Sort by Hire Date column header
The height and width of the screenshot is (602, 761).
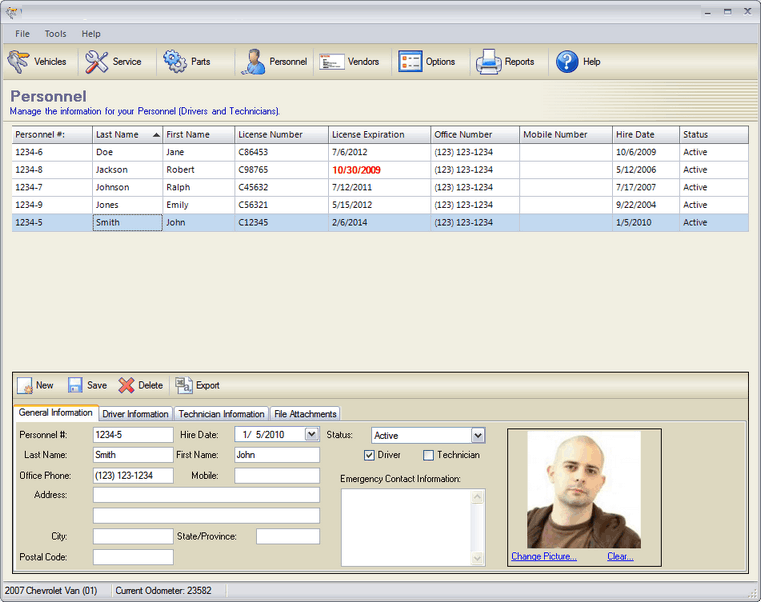[x=646, y=134]
